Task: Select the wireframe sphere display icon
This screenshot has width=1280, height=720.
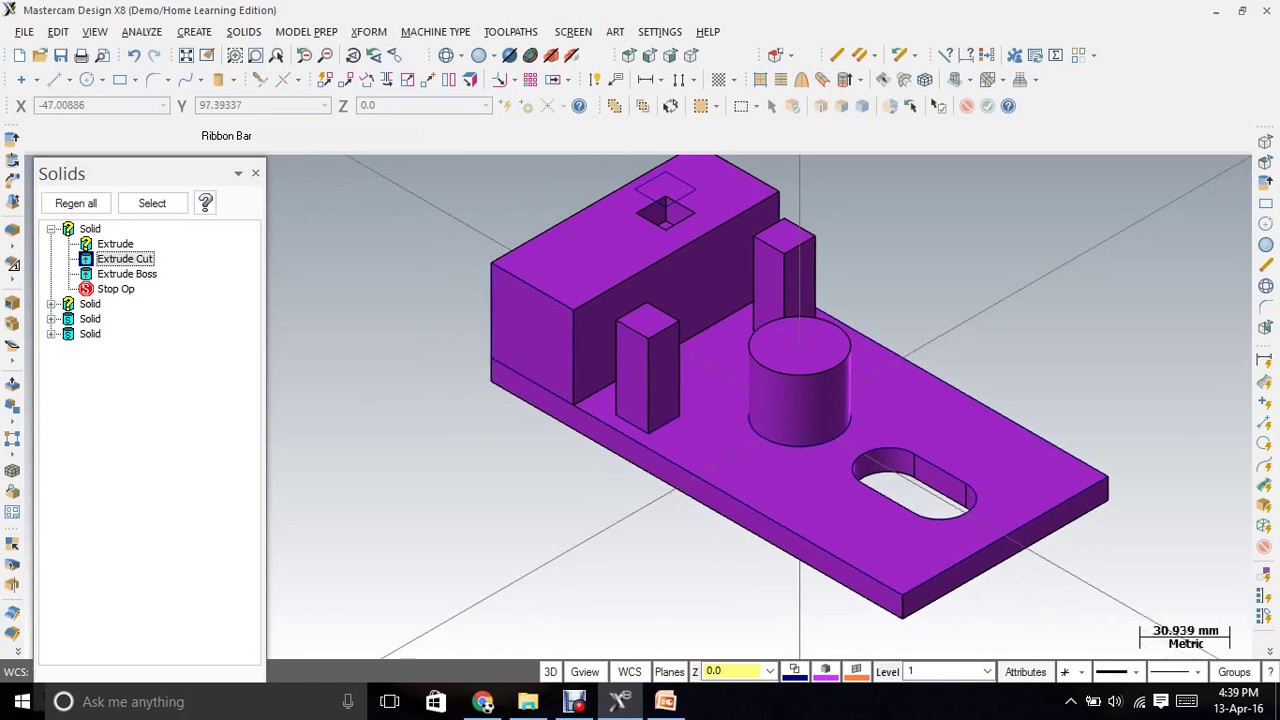Action: coord(446,56)
